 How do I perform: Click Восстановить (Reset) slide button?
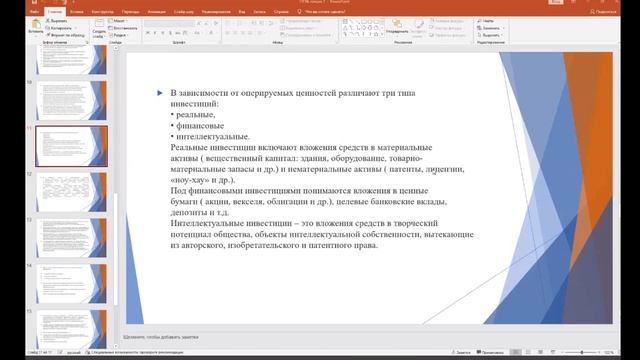pos(123,28)
